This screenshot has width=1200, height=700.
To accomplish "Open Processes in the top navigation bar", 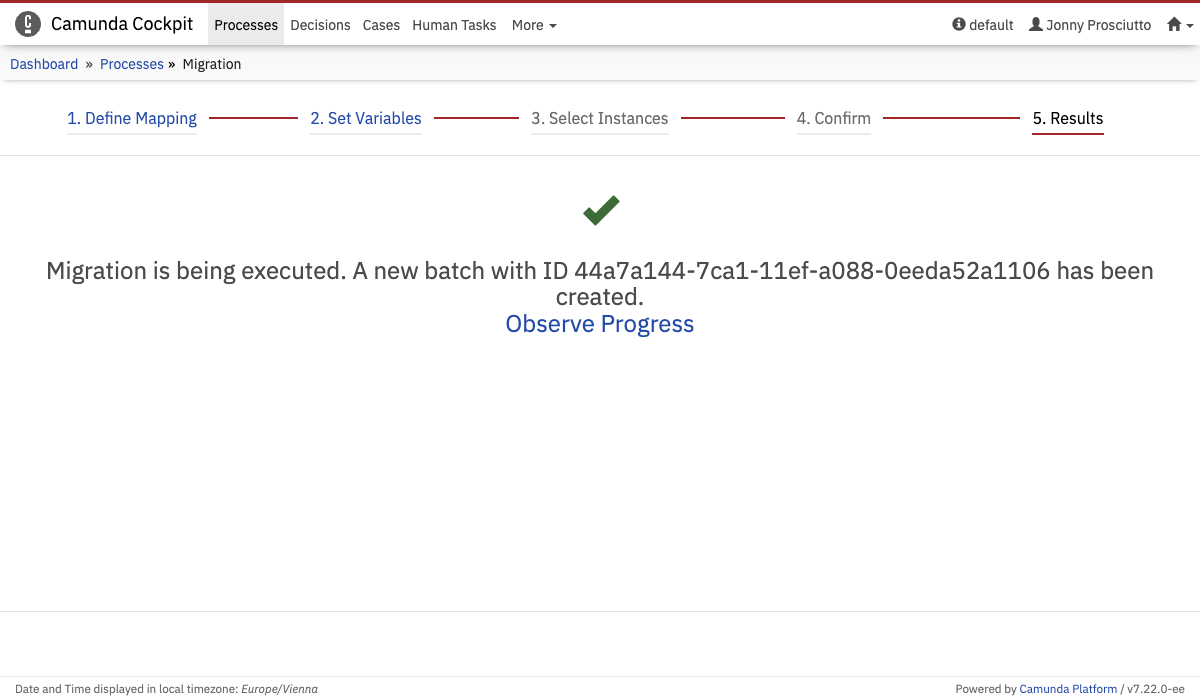I will [246, 25].
